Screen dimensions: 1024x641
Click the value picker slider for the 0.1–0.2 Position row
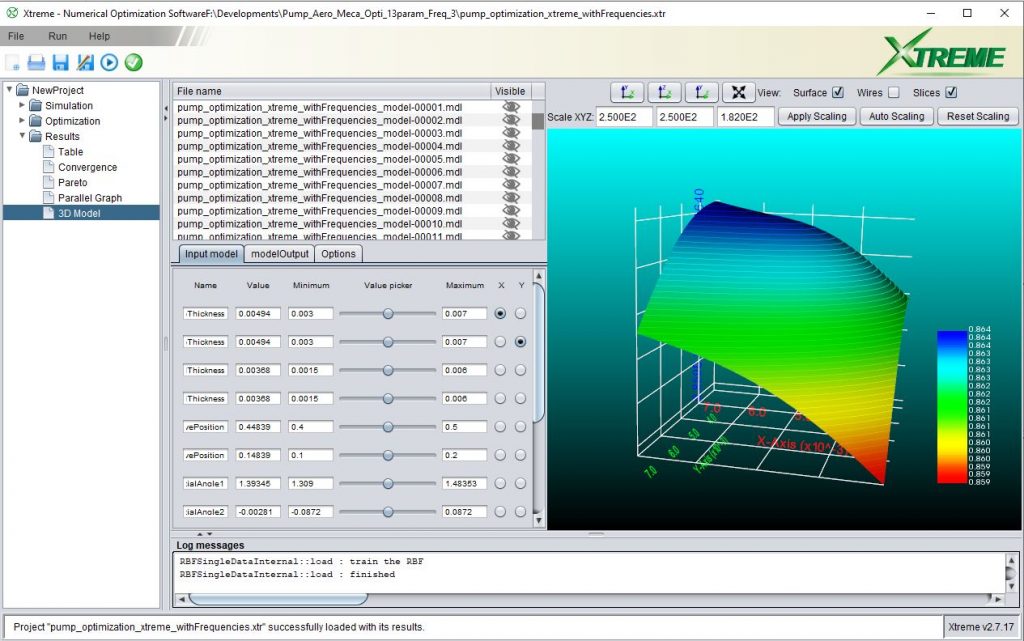point(388,455)
